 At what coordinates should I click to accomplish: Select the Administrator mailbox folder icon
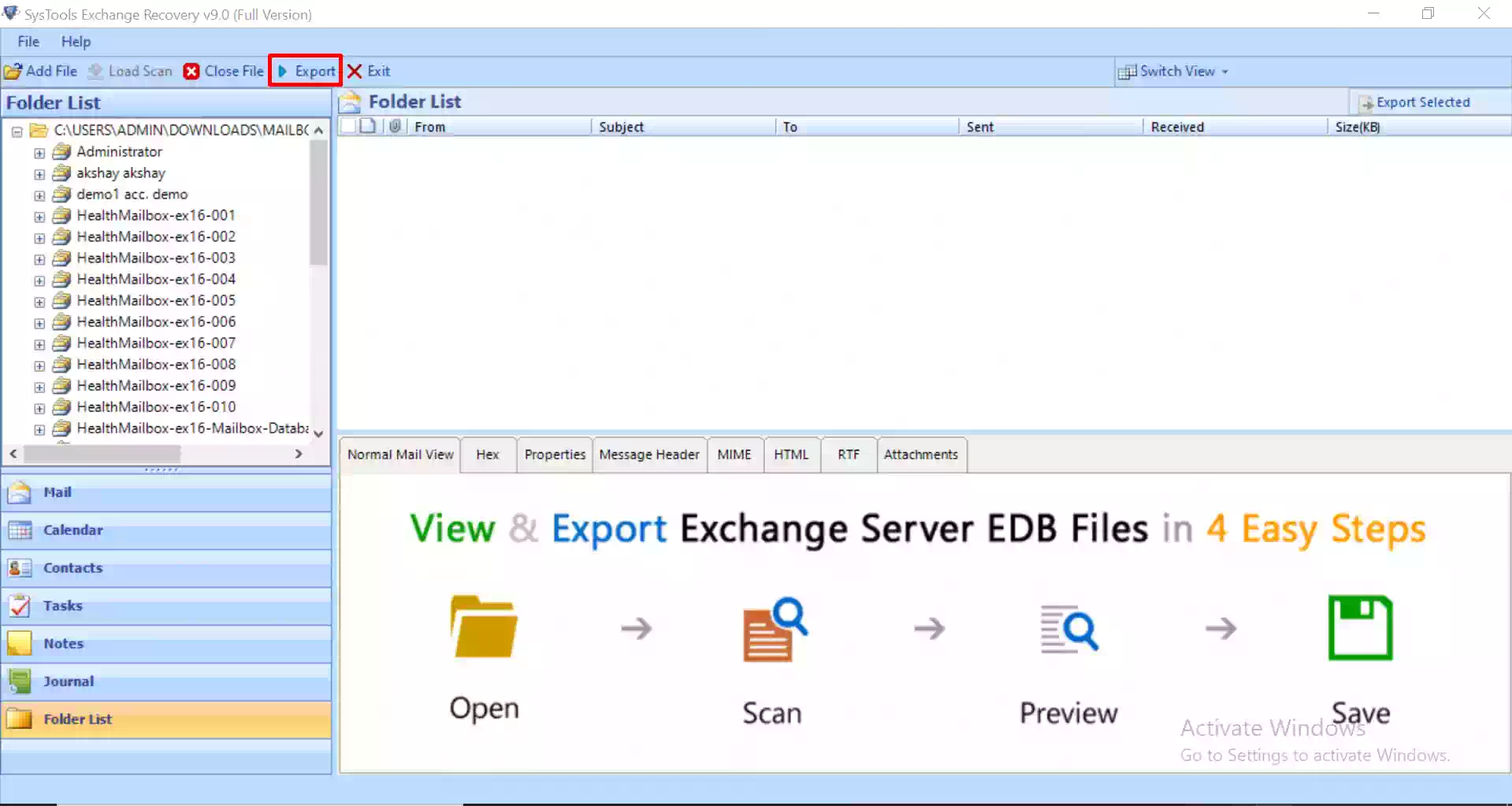(61, 151)
